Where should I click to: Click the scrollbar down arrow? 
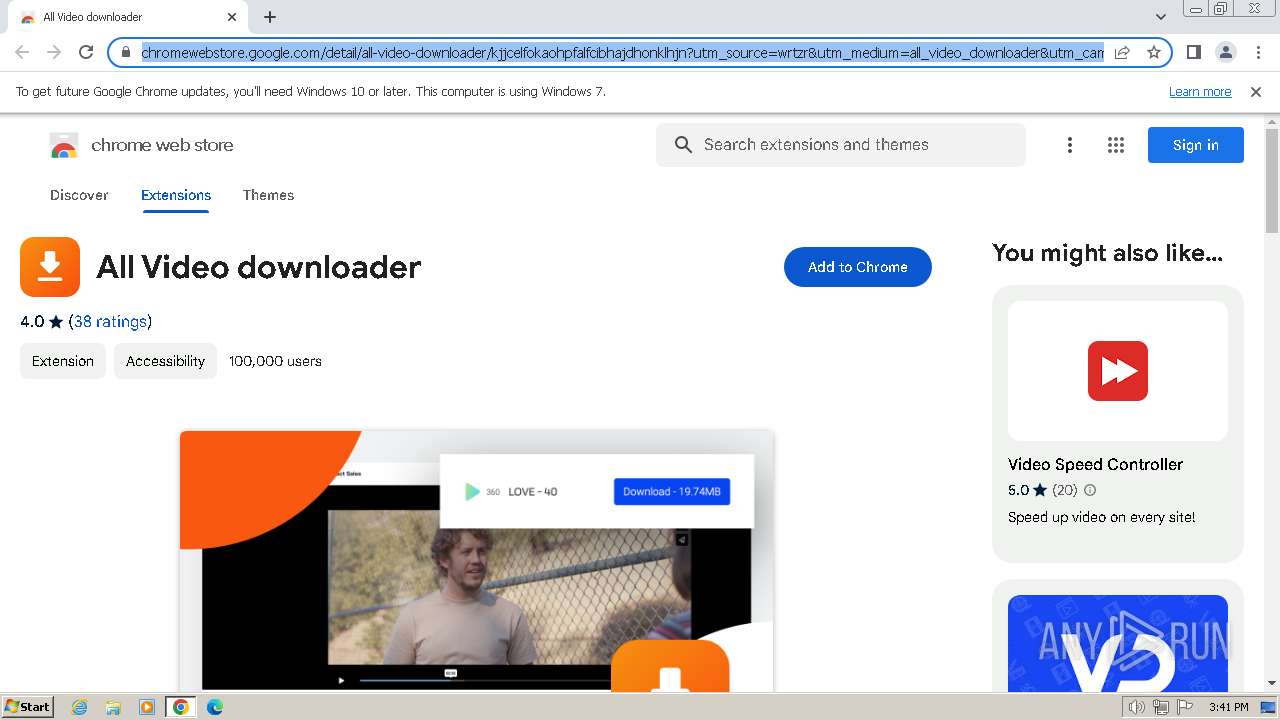[x=1272, y=683]
